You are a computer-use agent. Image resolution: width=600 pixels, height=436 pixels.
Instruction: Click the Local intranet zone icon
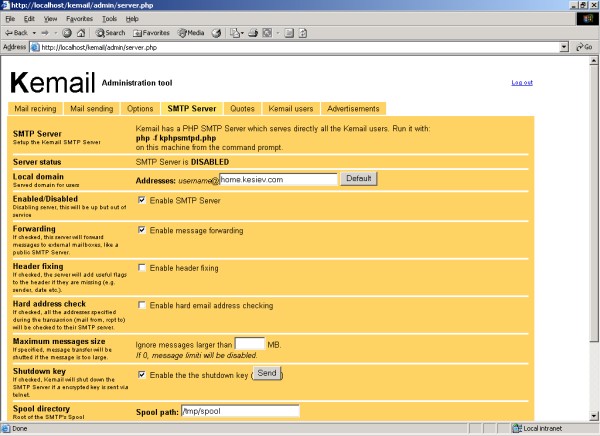517,428
